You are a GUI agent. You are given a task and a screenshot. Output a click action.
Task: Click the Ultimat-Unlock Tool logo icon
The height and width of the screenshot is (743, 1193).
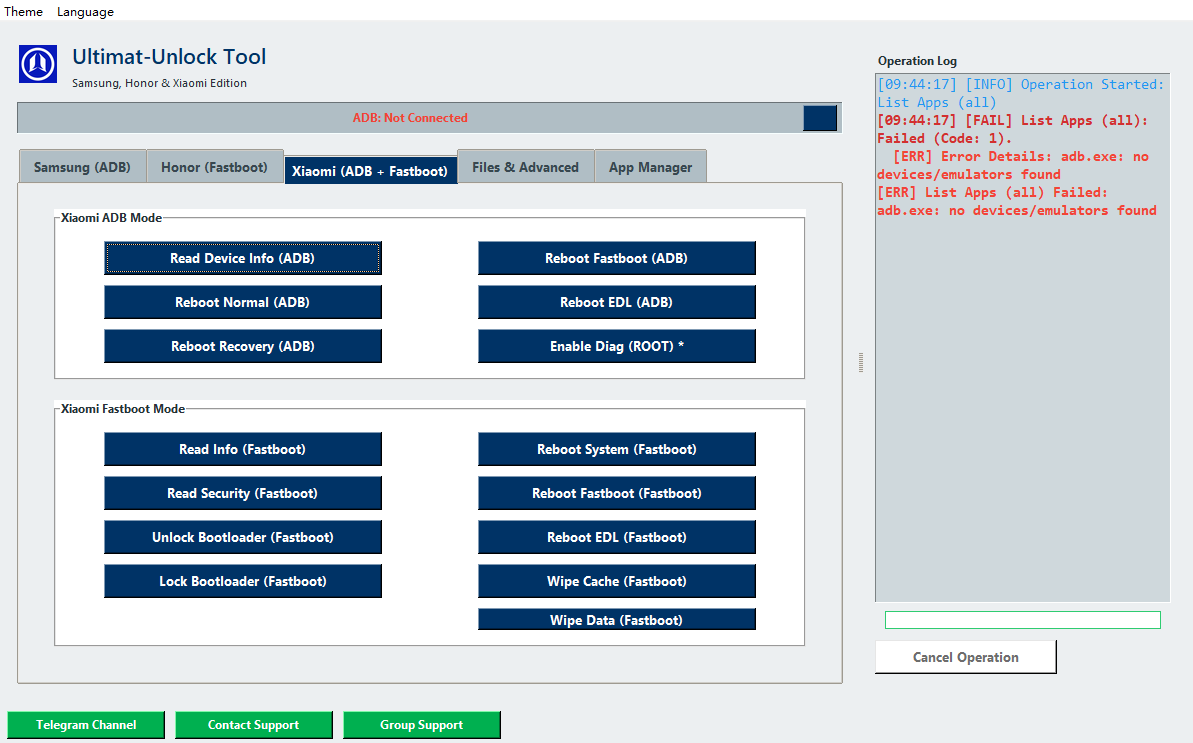point(38,64)
